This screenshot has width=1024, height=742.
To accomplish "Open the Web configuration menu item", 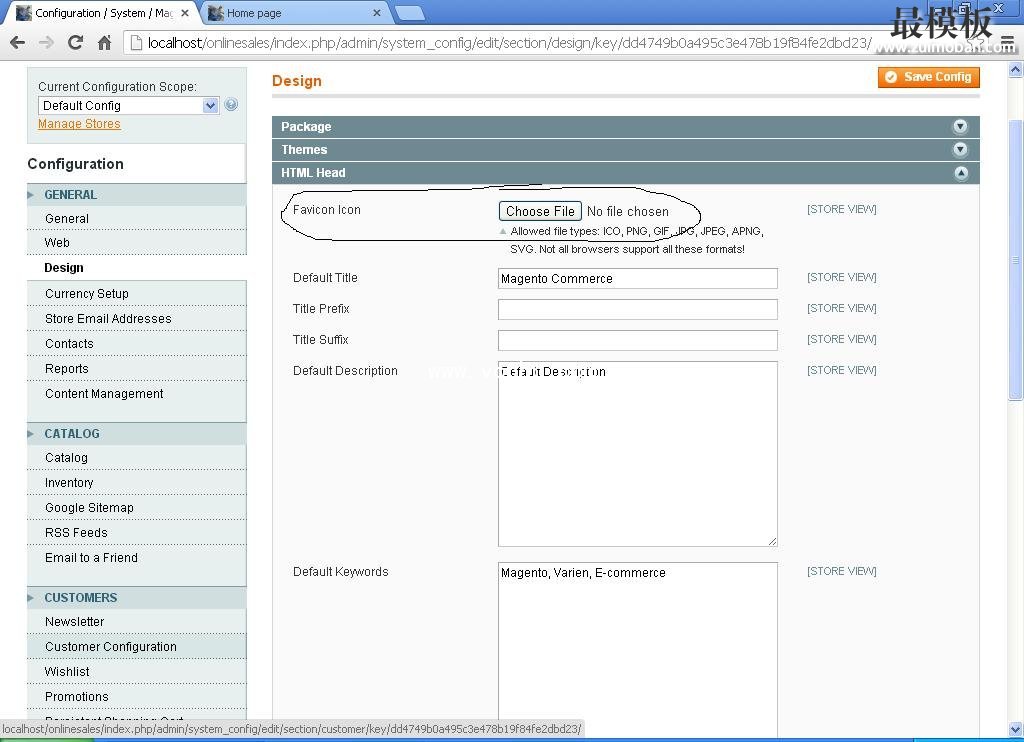I will click(x=136, y=243).
